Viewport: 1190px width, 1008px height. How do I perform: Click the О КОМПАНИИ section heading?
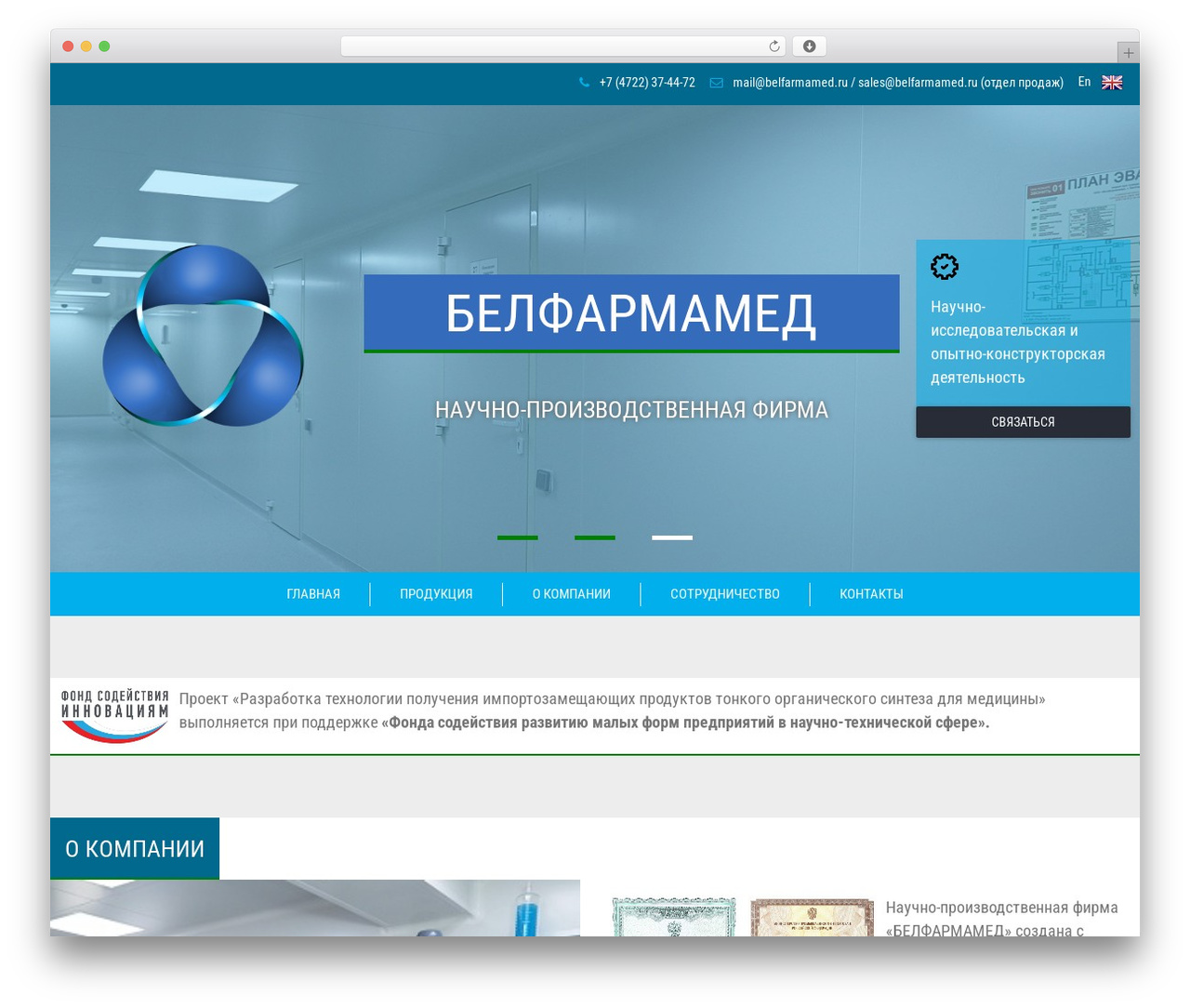pos(135,848)
